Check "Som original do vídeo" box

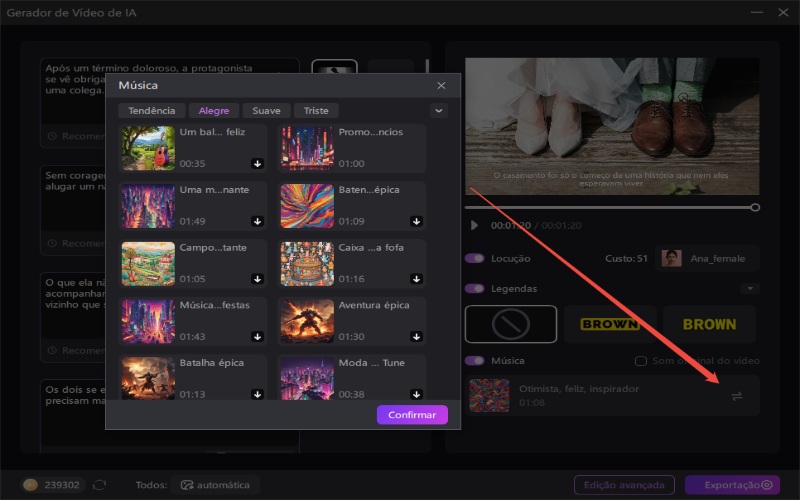point(641,361)
